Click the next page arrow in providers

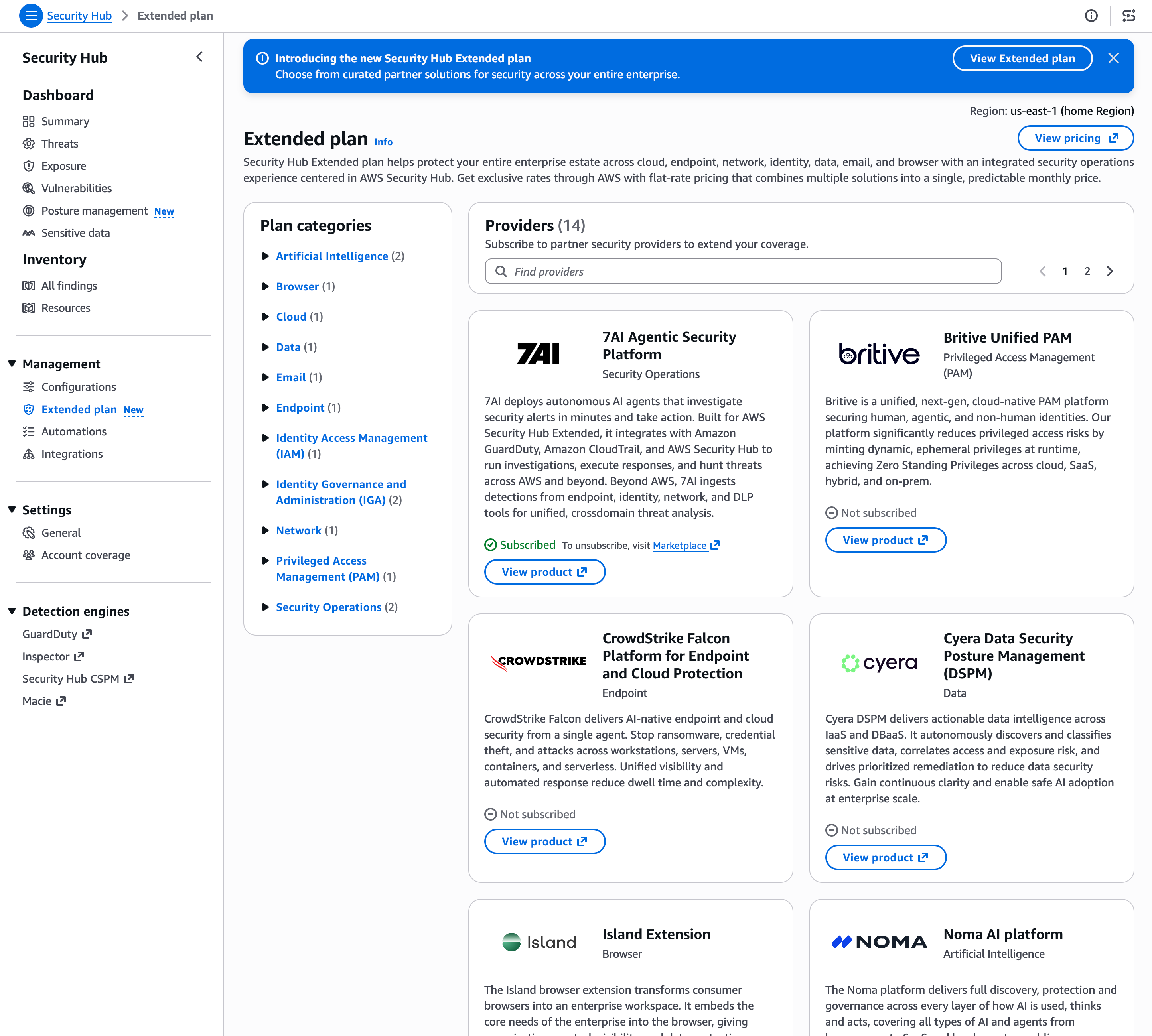tap(1110, 272)
